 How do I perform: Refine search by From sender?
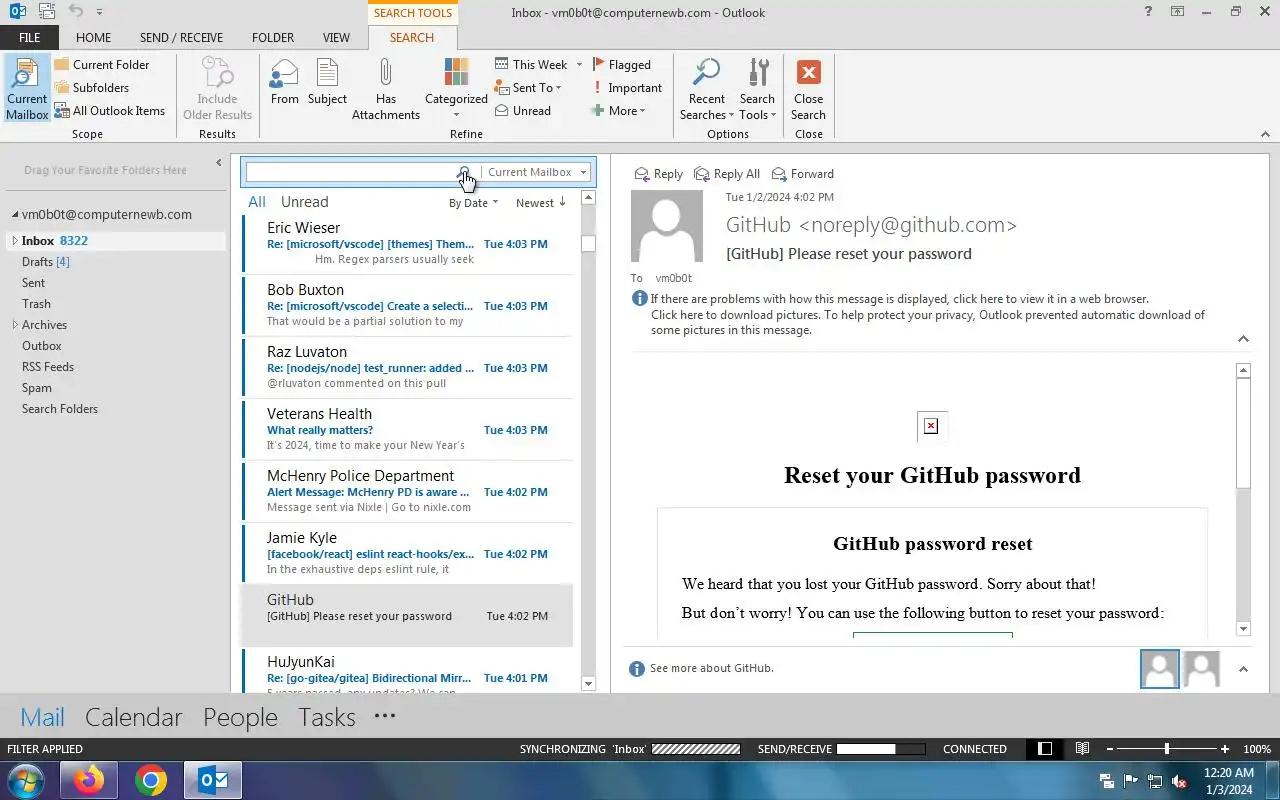click(285, 82)
